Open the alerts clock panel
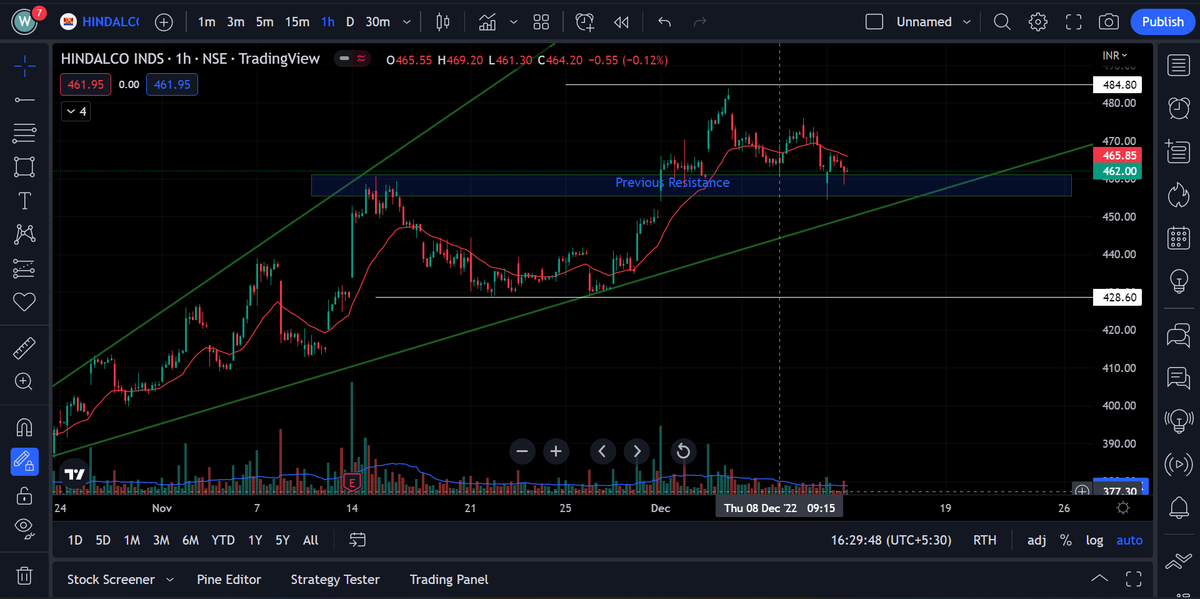The height and width of the screenshot is (599, 1200). click(x=1178, y=107)
